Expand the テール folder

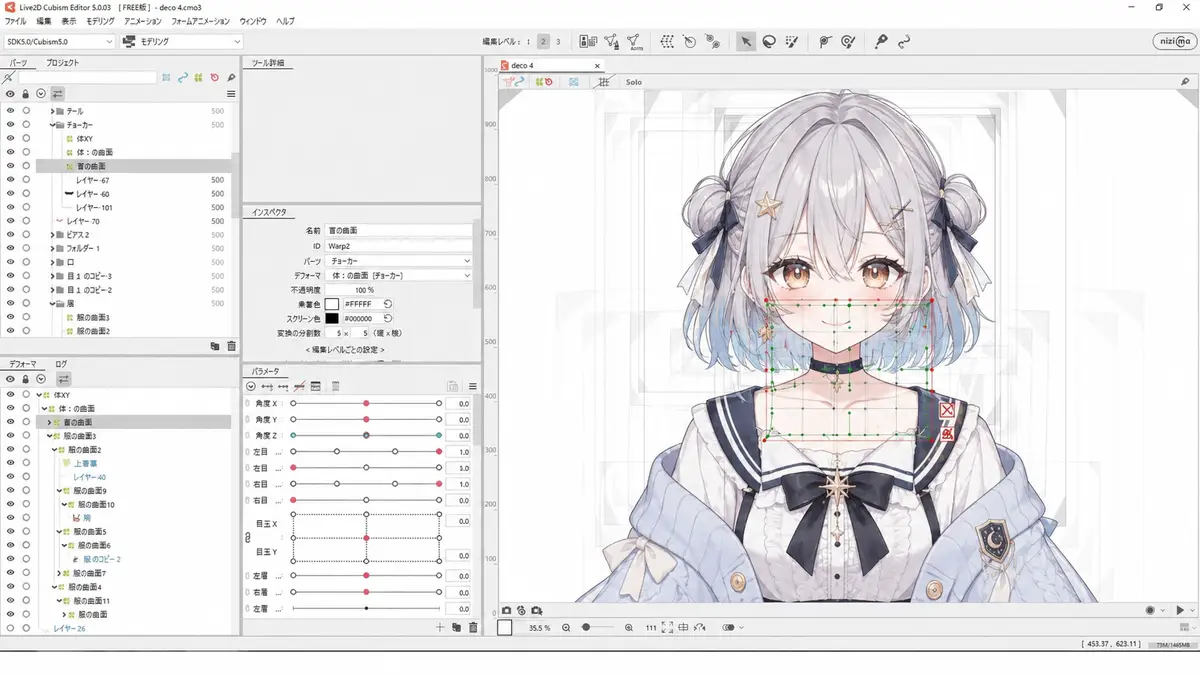coord(52,111)
